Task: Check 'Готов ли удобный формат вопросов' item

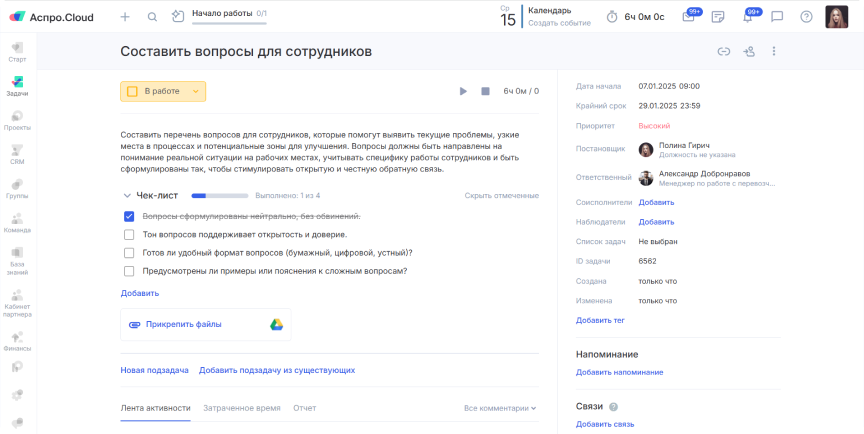Action: [x=129, y=253]
